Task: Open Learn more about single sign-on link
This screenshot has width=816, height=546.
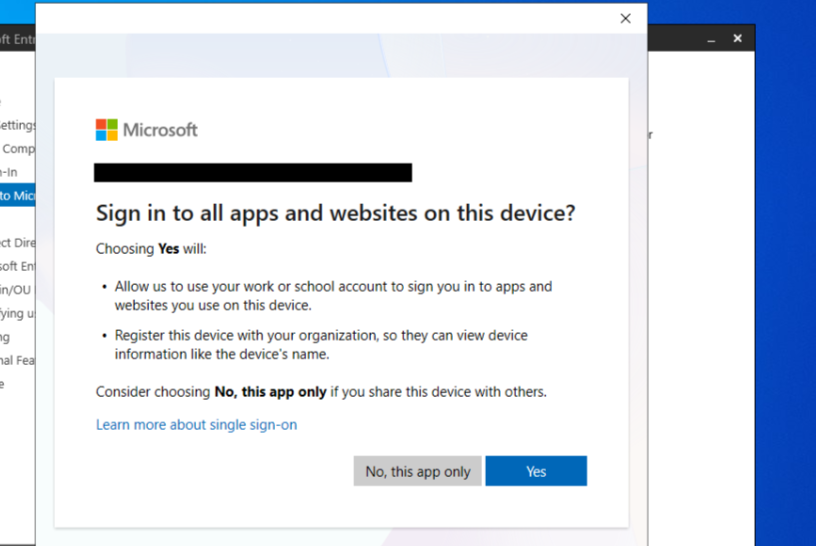Action: point(196,425)
